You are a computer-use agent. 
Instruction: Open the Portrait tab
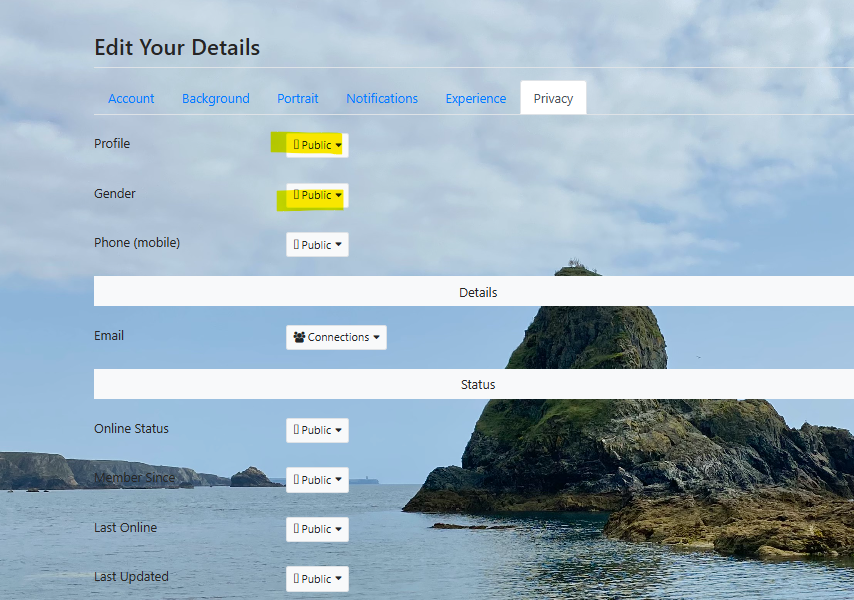click(297, 99)
